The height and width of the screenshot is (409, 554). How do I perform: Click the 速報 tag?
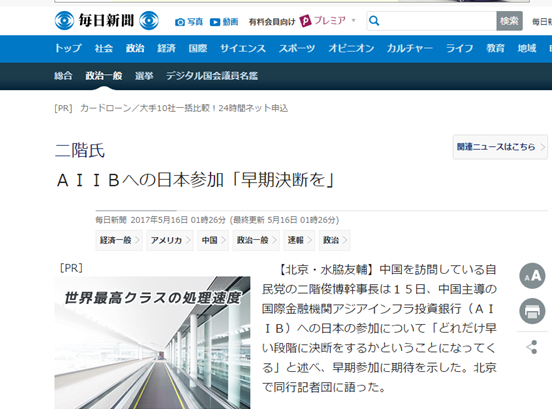(299, 241)
